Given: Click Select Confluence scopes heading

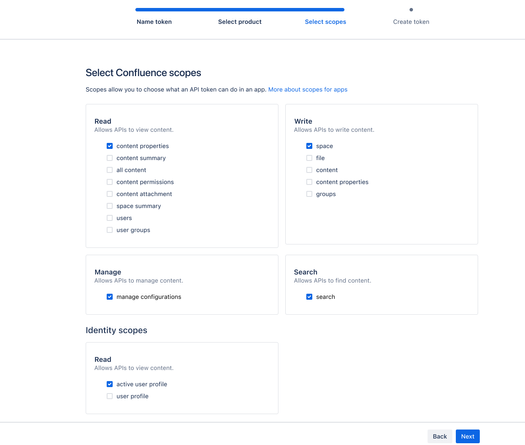Looking at the screenshot, I should pos(143,73).
